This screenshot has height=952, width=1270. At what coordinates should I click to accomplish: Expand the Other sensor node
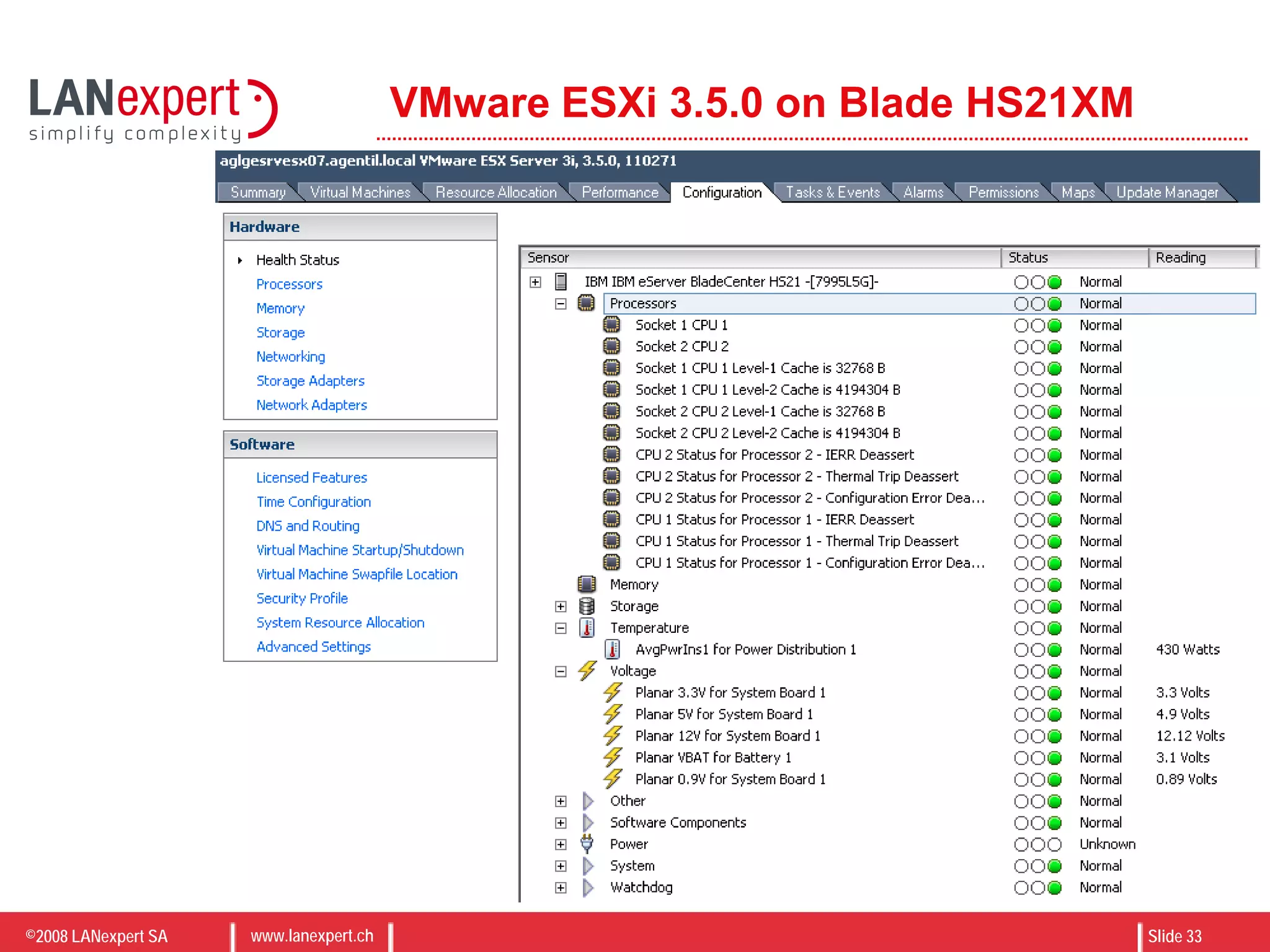click(x=561, y=801)
